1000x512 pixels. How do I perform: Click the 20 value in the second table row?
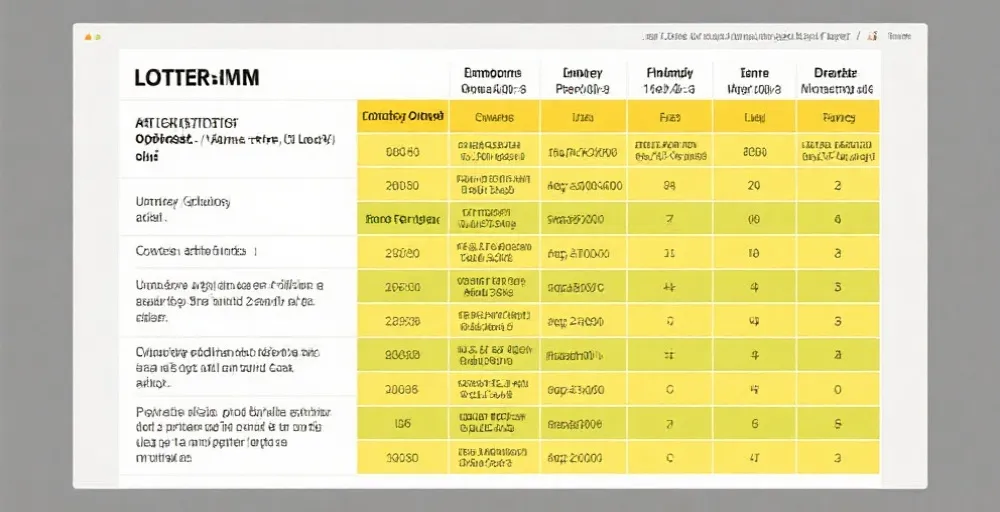tap(754, 186)
